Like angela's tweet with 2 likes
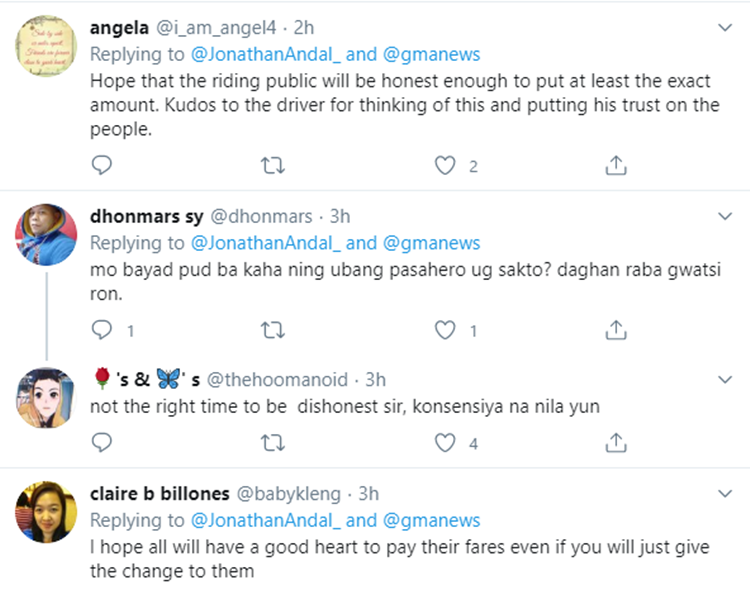The height and width of the screenshot is (594, 750). (x=445, y=166)
